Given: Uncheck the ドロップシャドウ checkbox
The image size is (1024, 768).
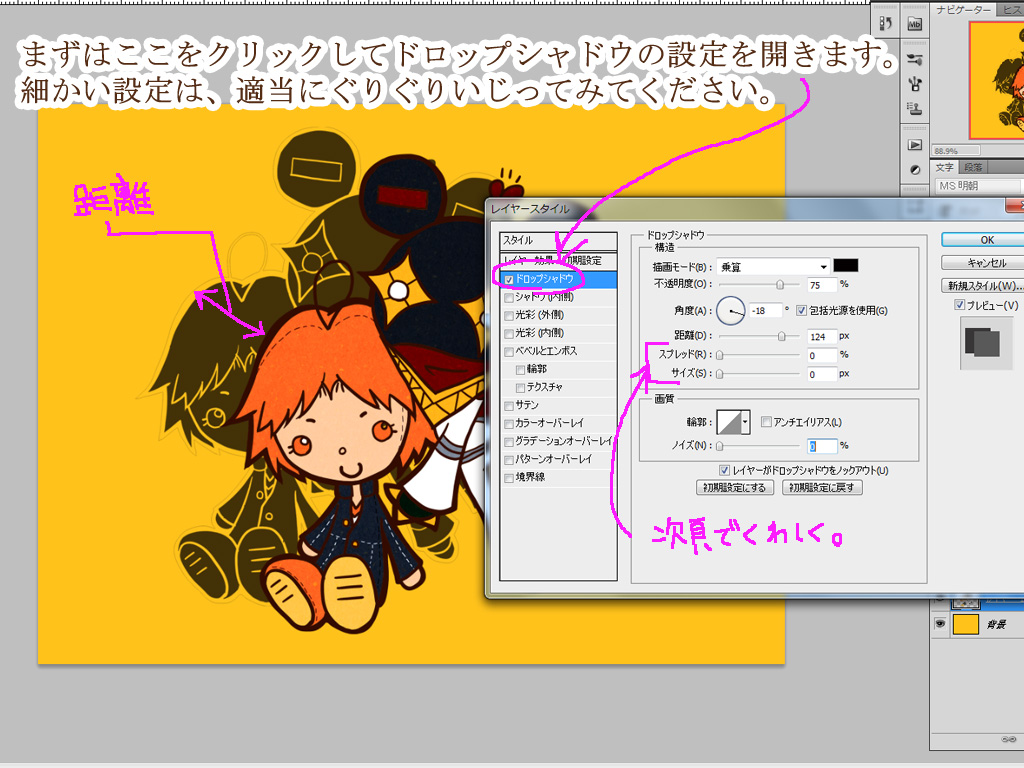Looking at the screenshot, I should tap(509, 280).
